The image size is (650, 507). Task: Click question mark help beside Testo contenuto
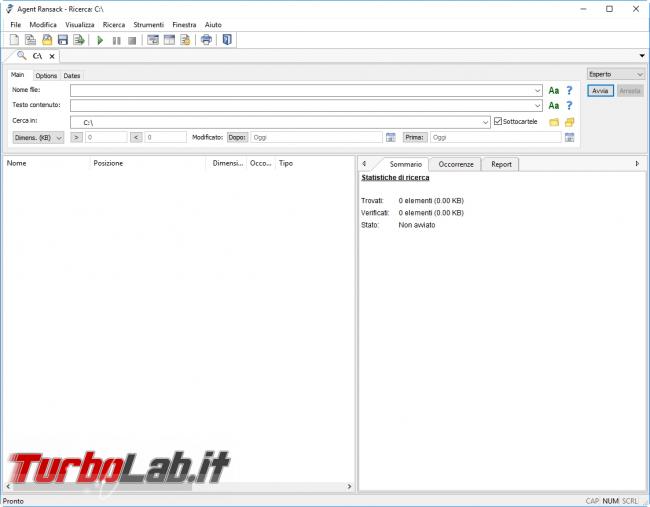point(569,106)
